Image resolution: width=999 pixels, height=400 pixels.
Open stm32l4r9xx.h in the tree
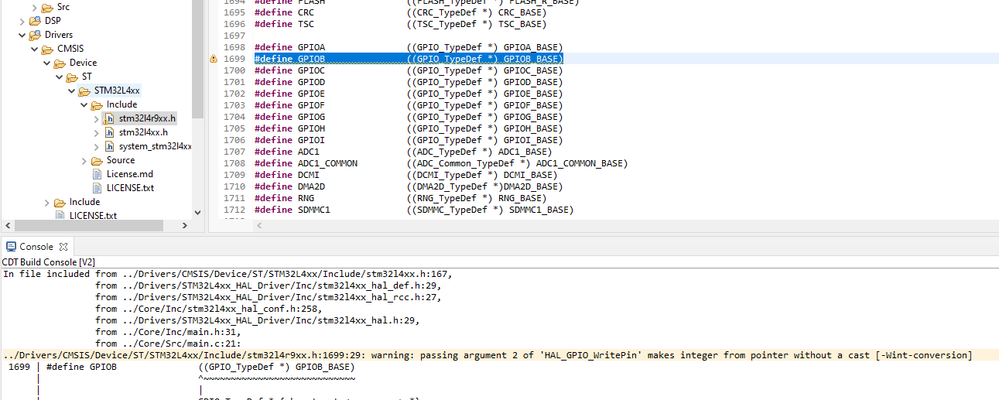pos(147,118)
